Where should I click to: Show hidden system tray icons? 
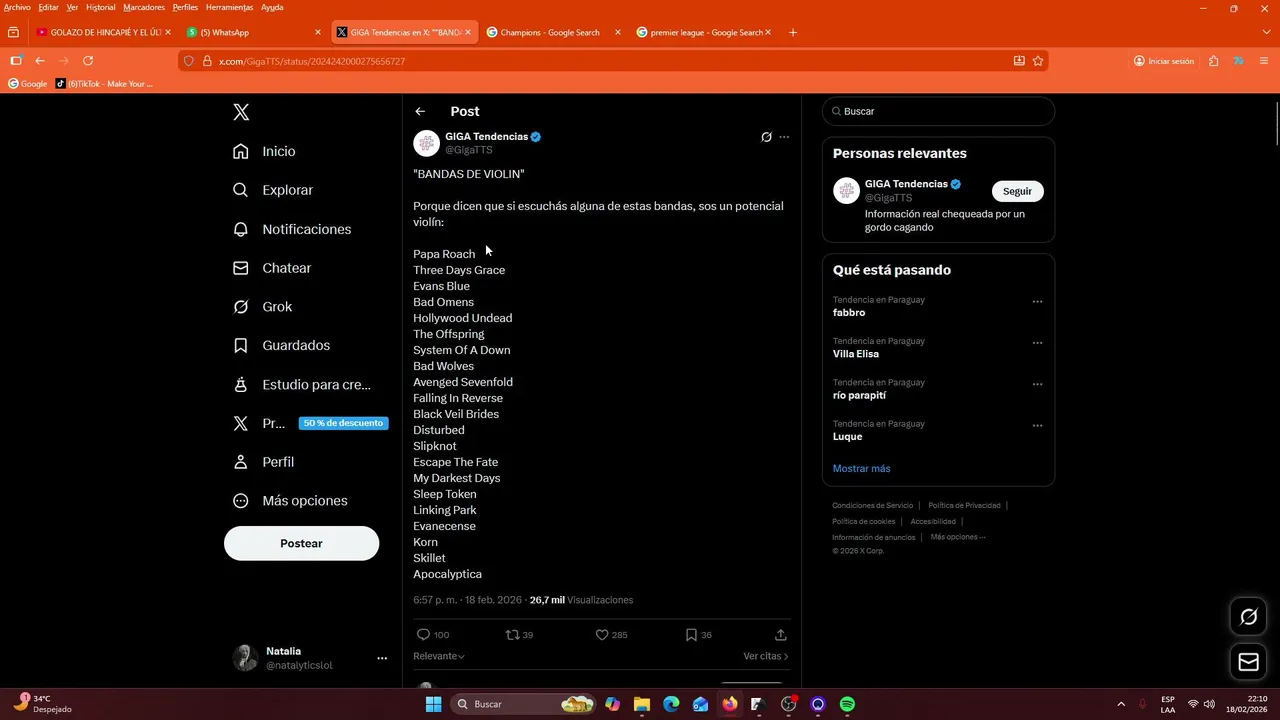(x=1120, y=704)
